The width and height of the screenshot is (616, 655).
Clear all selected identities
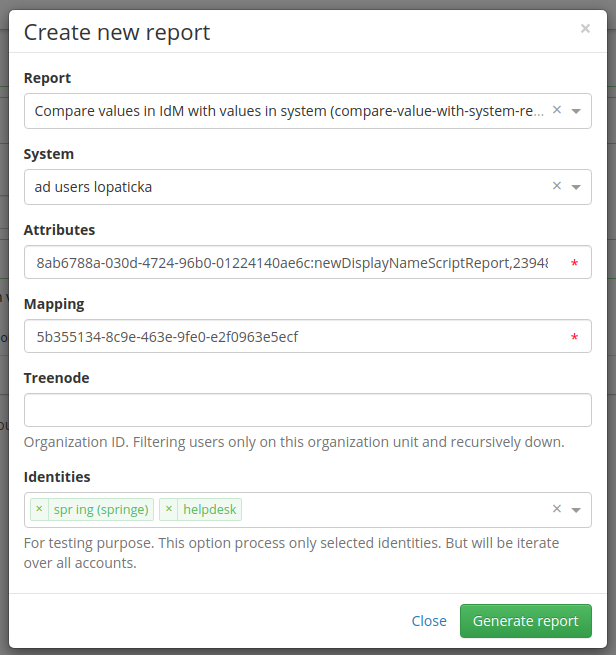coord(556,509)
